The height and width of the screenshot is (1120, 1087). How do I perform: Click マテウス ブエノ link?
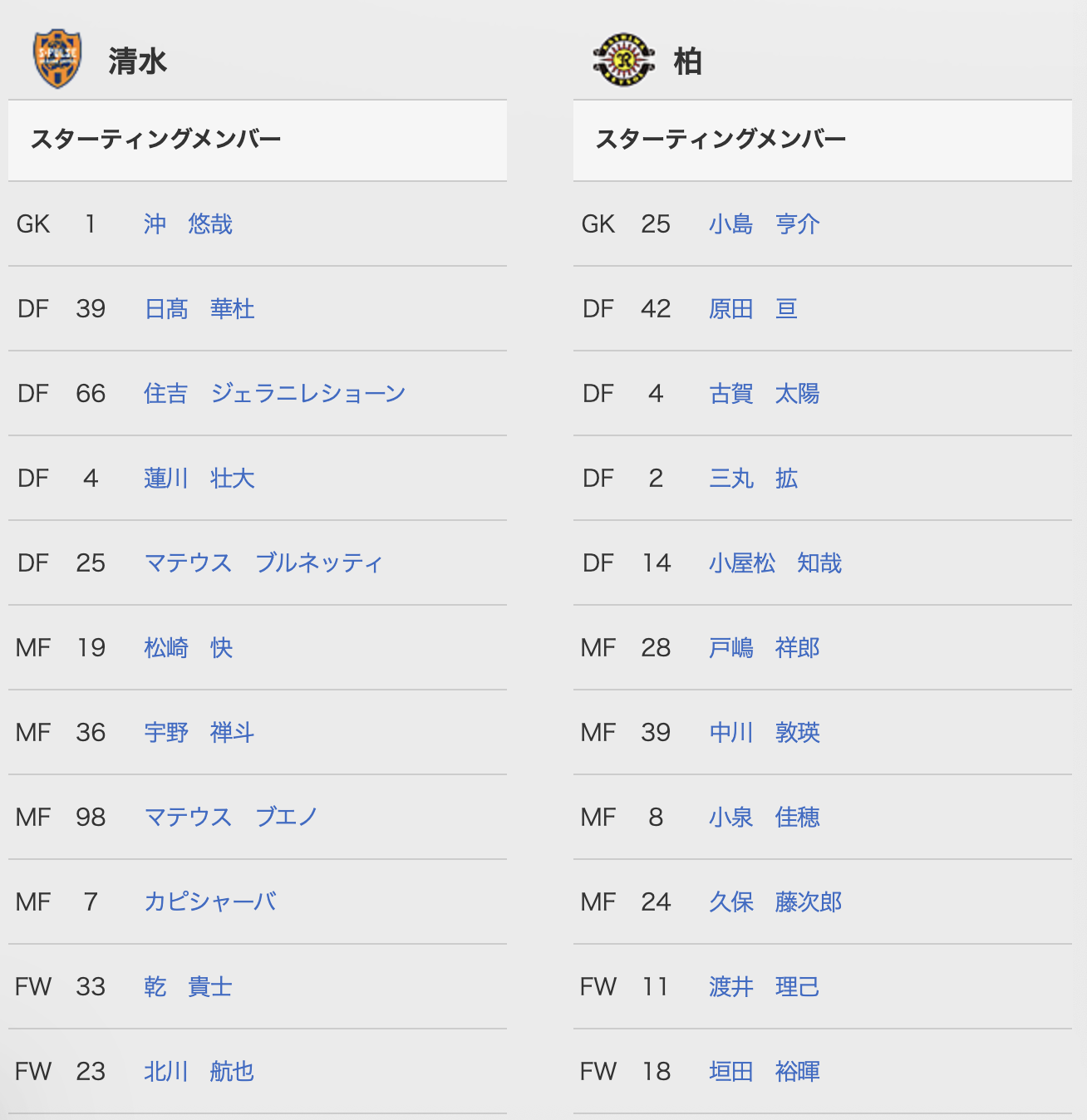(x=231, y=818)
